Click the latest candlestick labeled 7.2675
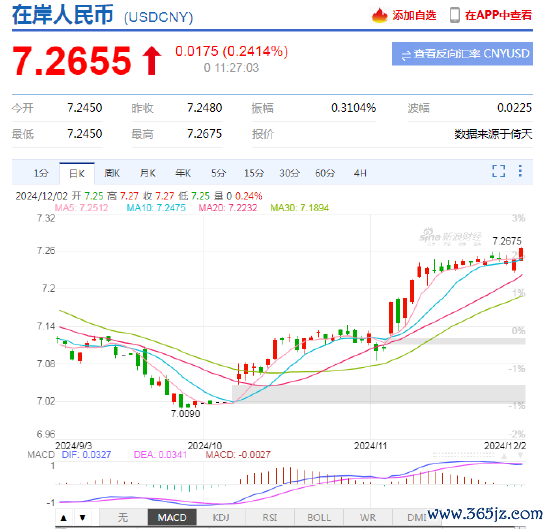550x529 pixels. [x=522, y=254]
